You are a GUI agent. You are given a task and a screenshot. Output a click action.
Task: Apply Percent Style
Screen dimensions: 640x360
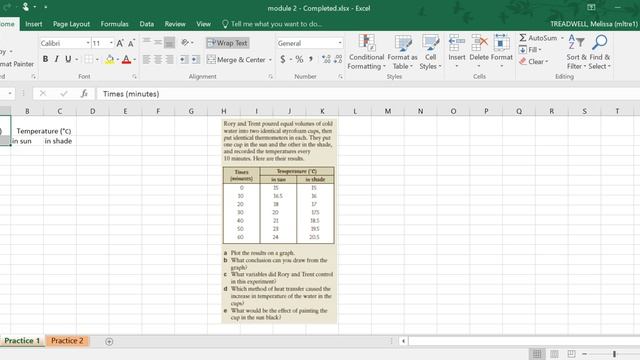[299, 60]
